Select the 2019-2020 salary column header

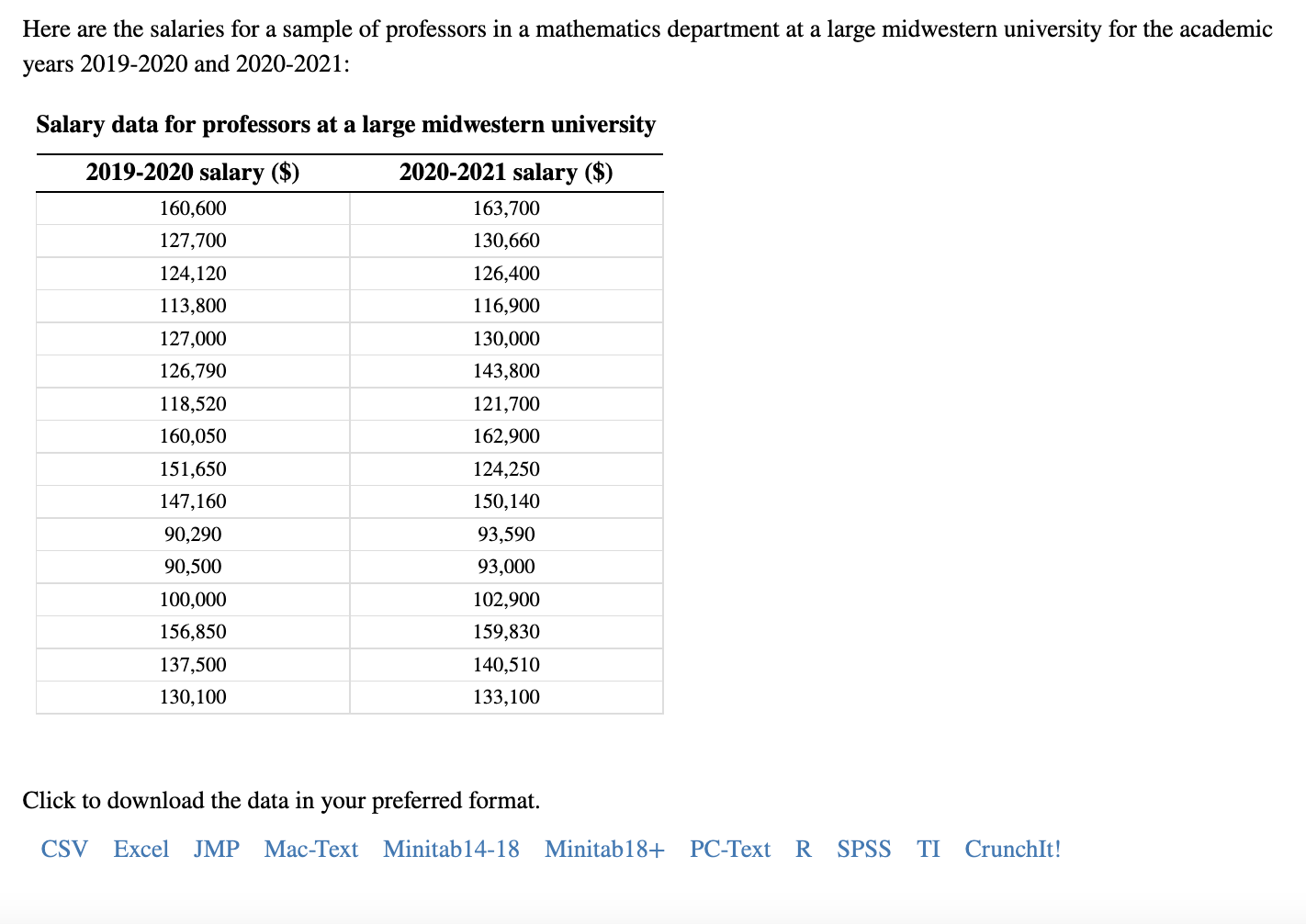click(193, 172)
